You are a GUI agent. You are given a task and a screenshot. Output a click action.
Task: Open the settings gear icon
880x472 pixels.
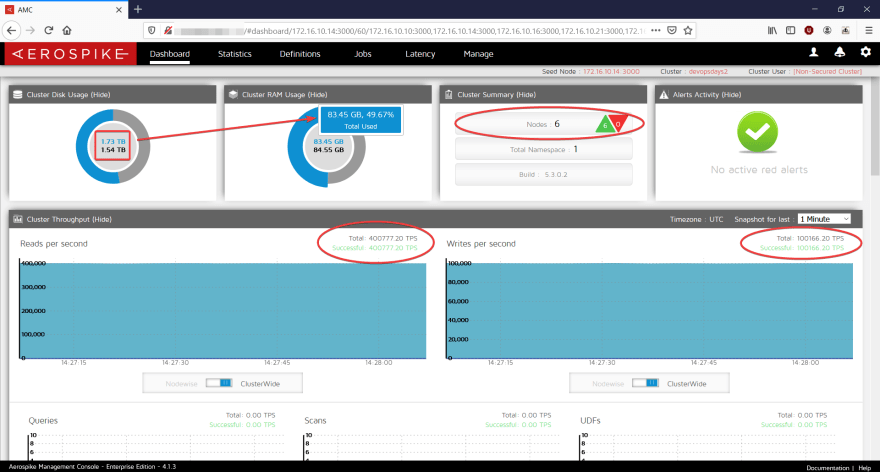[865, 52]
